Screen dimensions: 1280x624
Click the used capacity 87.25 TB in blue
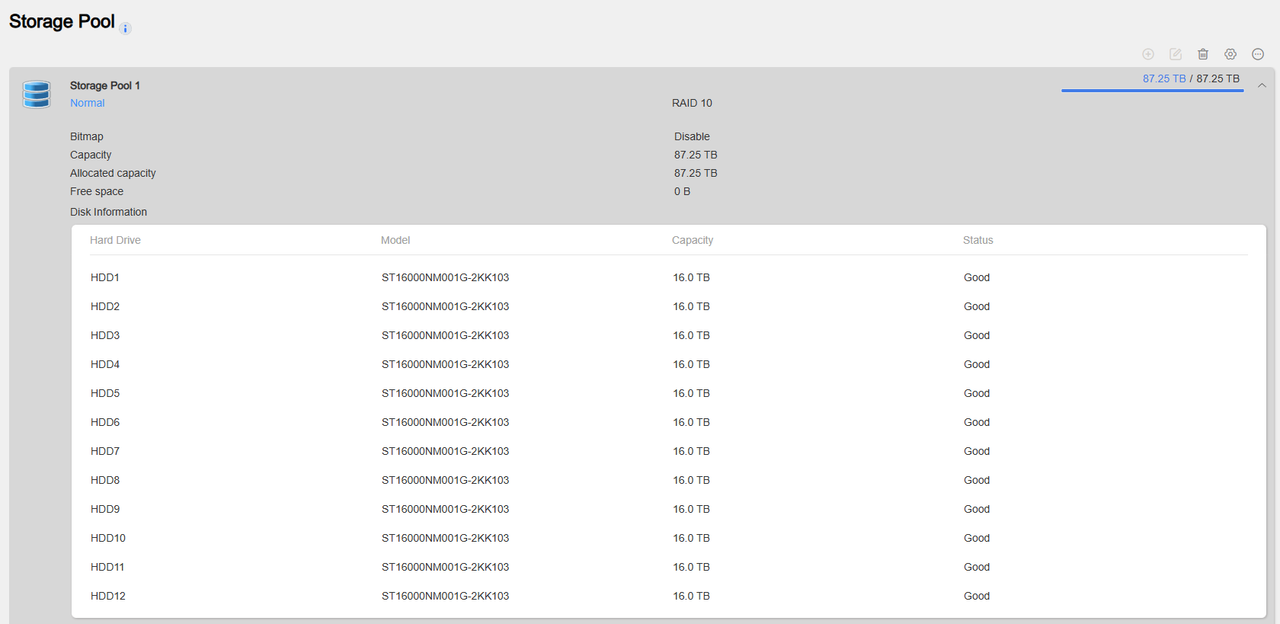pos(1164,78)
